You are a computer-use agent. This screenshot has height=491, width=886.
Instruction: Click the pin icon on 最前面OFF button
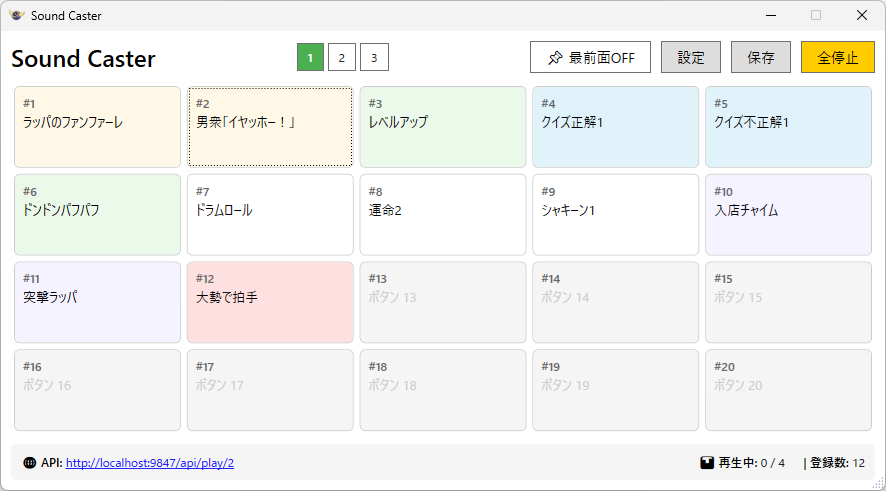pos(555,58)
